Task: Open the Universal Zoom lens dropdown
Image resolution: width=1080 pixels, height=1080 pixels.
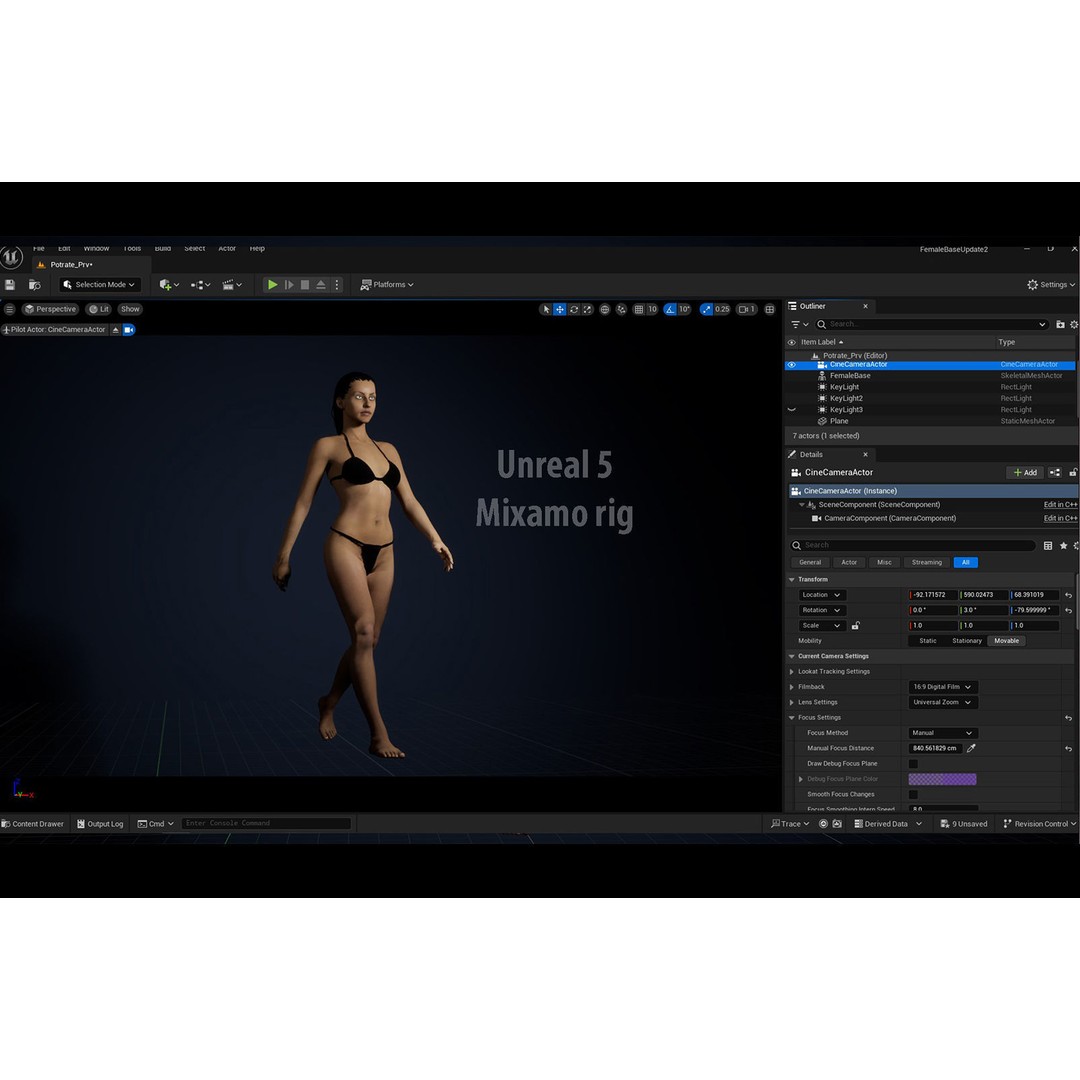Action: pos(943,703)
